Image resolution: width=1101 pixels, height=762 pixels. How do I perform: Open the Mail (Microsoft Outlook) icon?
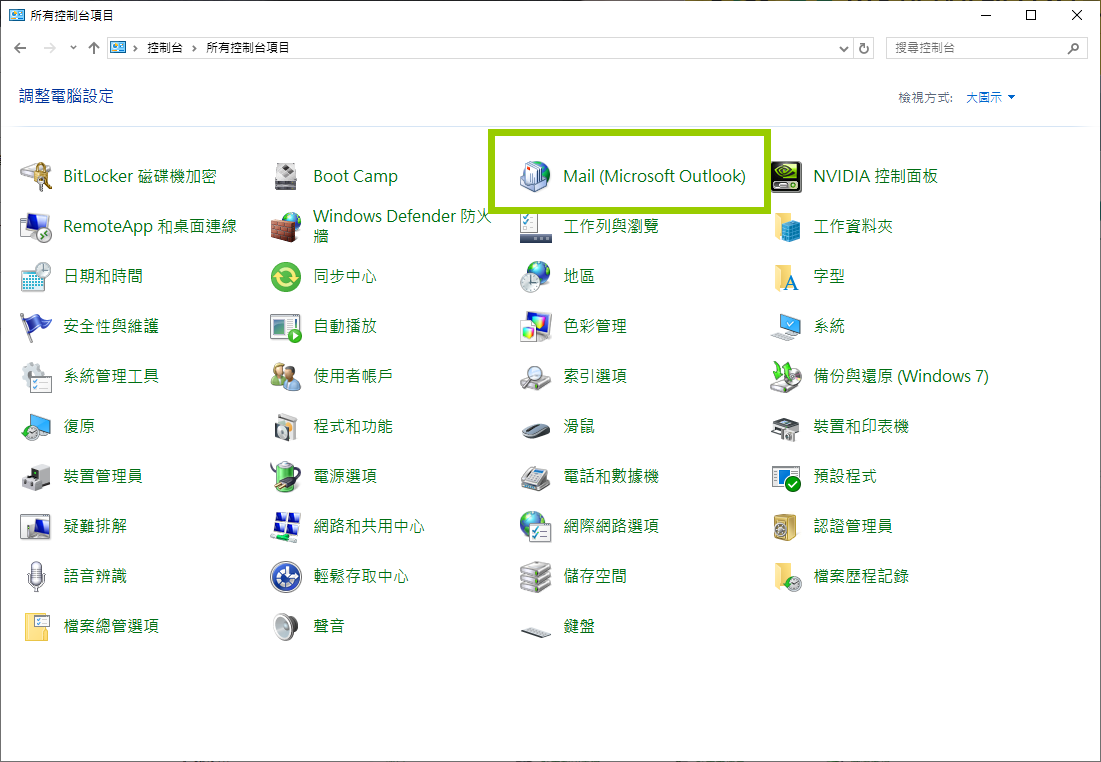[x=535, y=176]
